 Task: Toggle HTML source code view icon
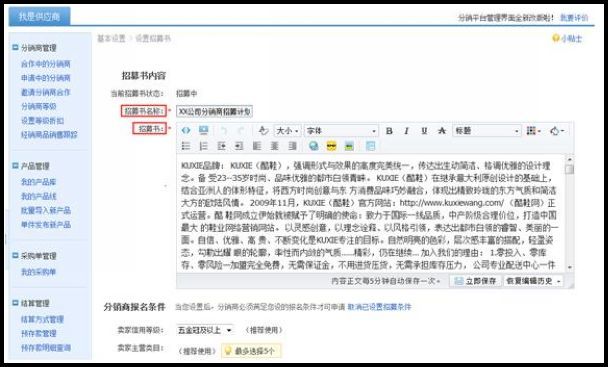(x=186, y=130)
